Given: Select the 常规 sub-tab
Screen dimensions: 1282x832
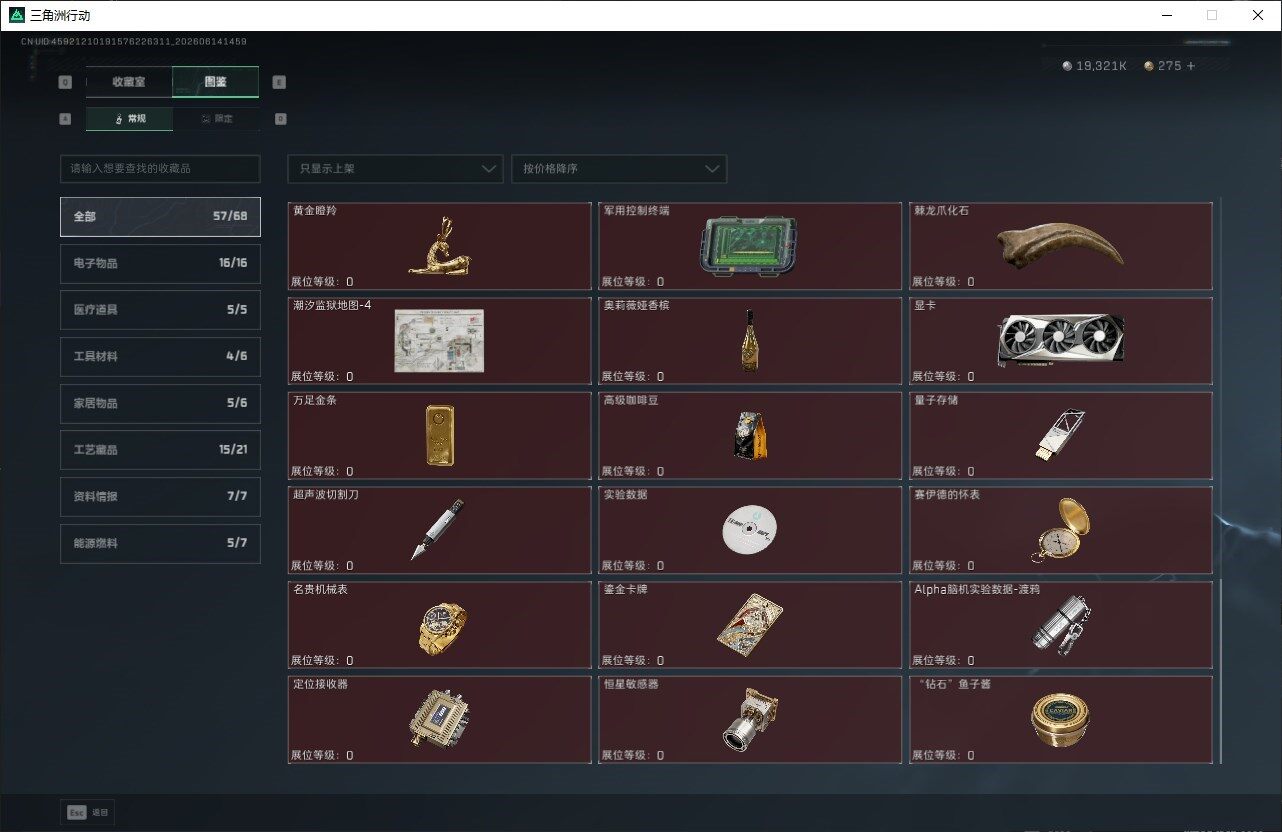Looking at the screenshot, I should click(x=129, y=118).
